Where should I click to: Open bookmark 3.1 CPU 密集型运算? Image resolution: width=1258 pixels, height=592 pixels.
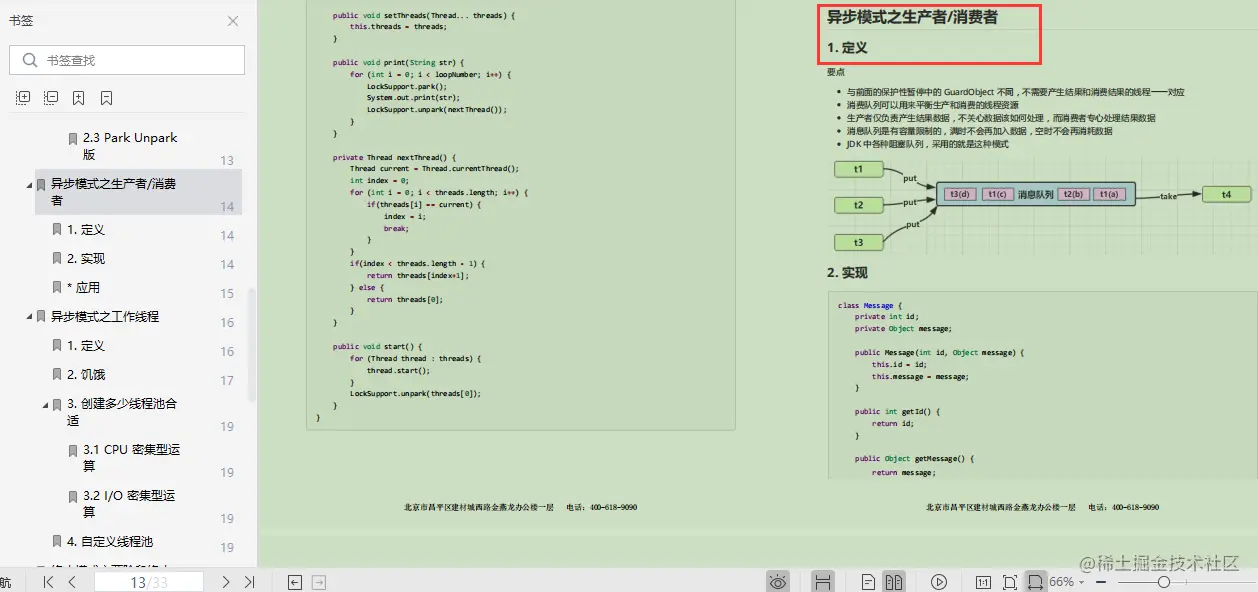coord(132,458)
